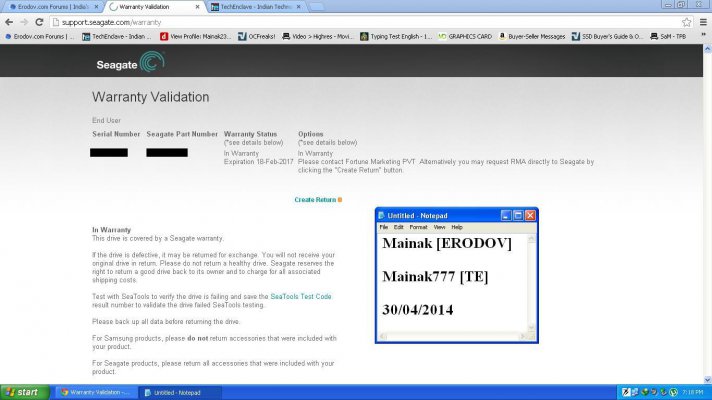Click the Create Return link
This screenshot has height=400, width=712.
(318, 200)
